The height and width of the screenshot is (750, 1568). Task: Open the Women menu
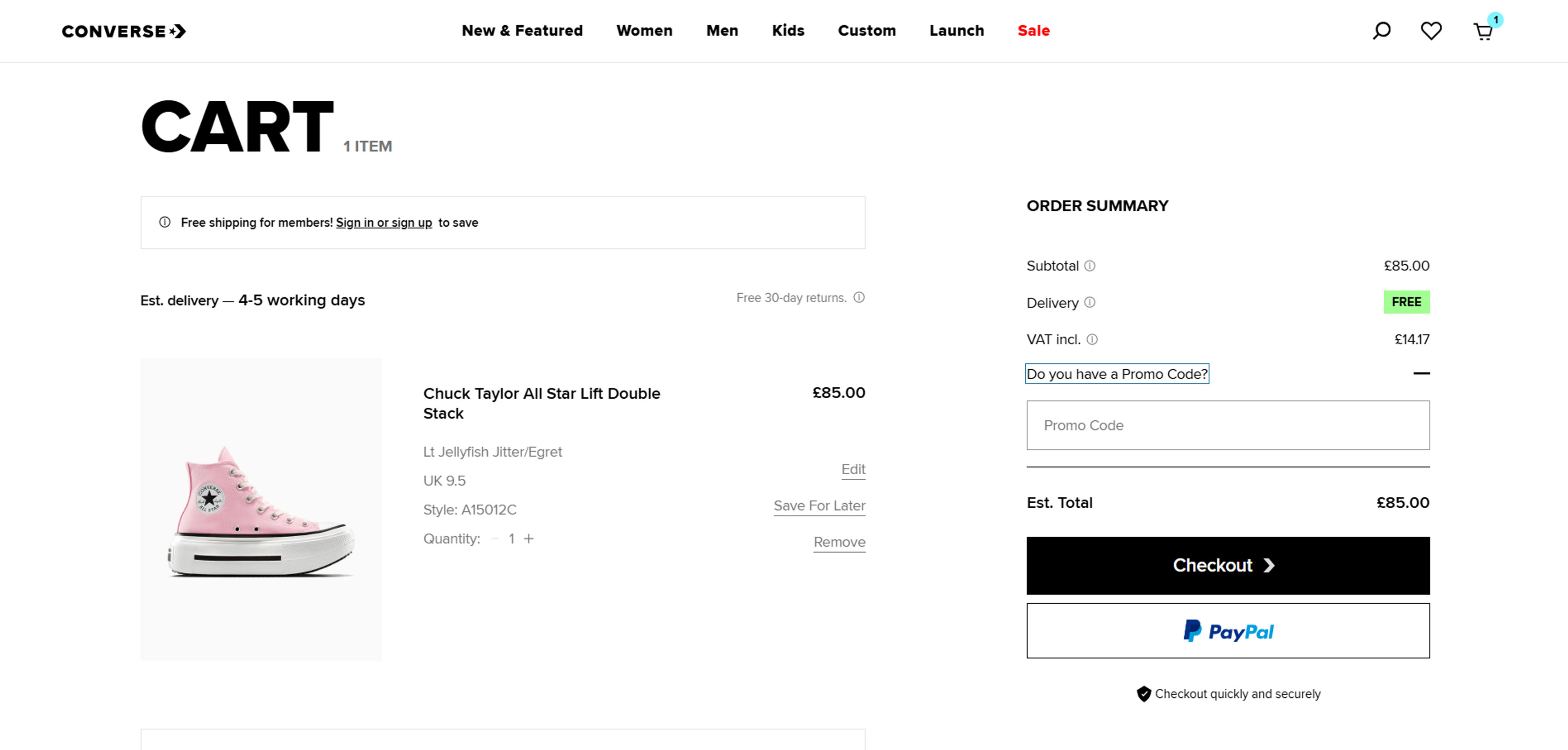pyautogui.click(x=644, y=31)
